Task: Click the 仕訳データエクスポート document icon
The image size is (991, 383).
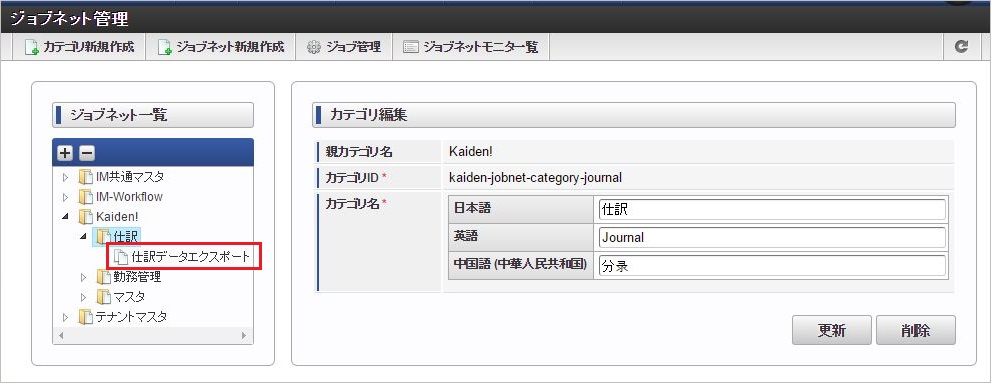Action: click(120, 257)
